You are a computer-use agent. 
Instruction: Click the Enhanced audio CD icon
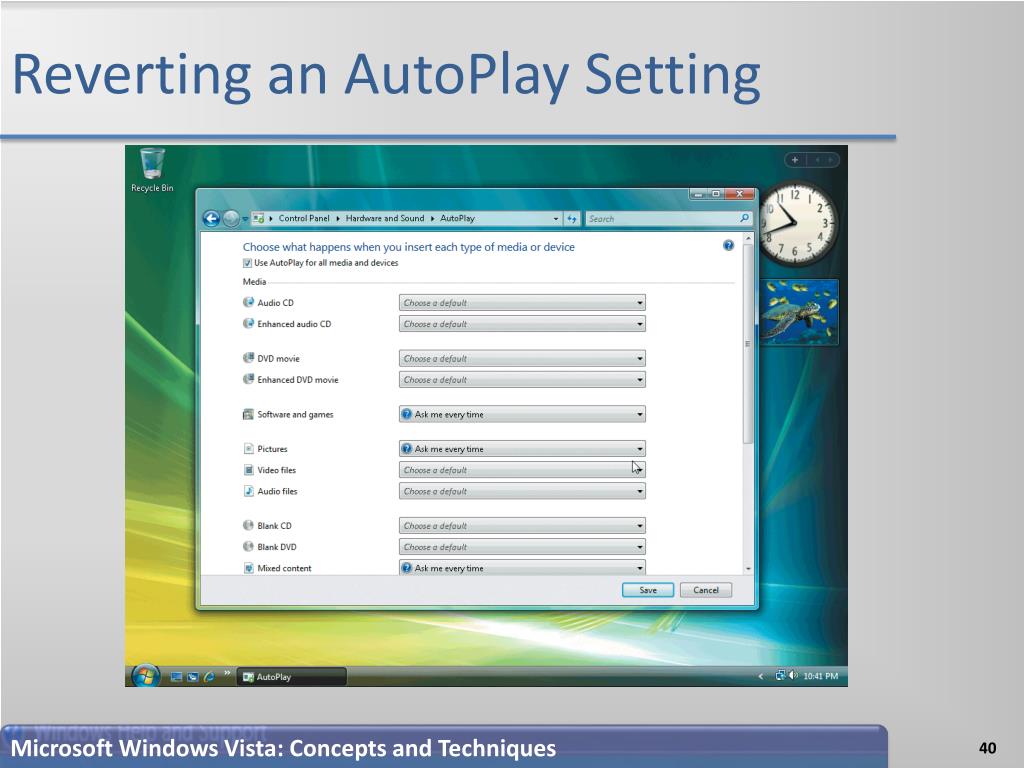tap(248, 324)
